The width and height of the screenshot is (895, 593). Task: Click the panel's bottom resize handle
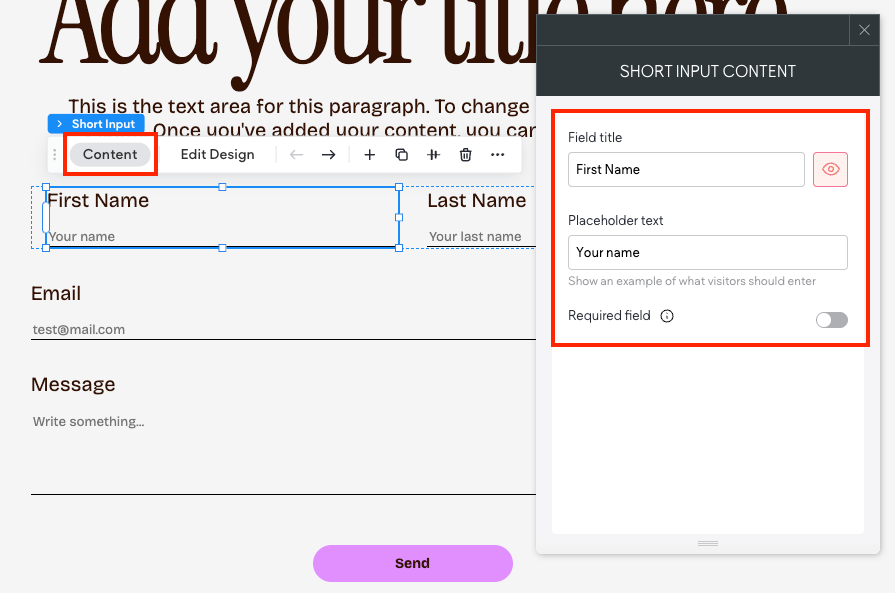[x=708, y=543]
